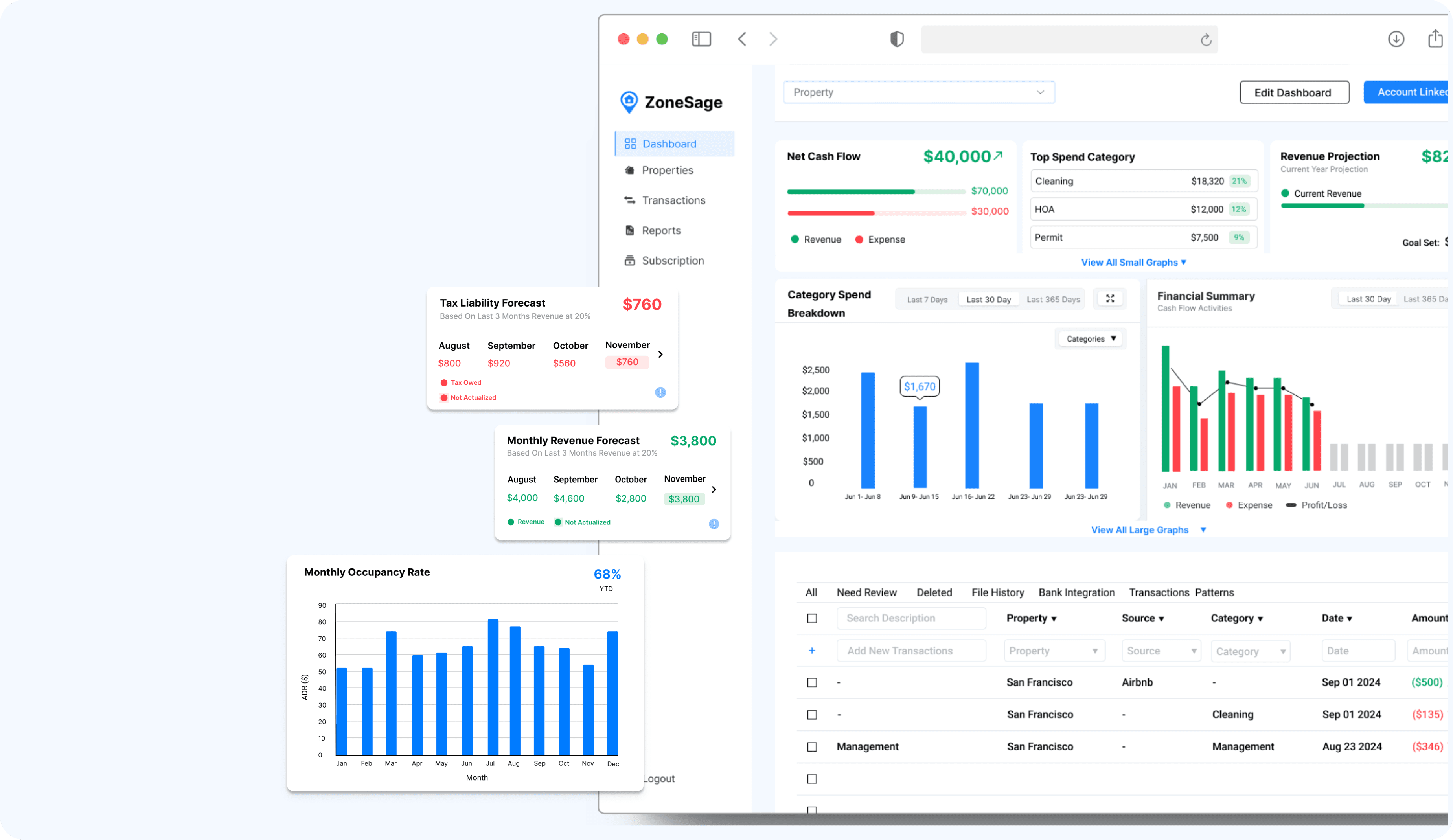Check the Airbnb San Francisco transaction checkbox

[x=812, y=683]
